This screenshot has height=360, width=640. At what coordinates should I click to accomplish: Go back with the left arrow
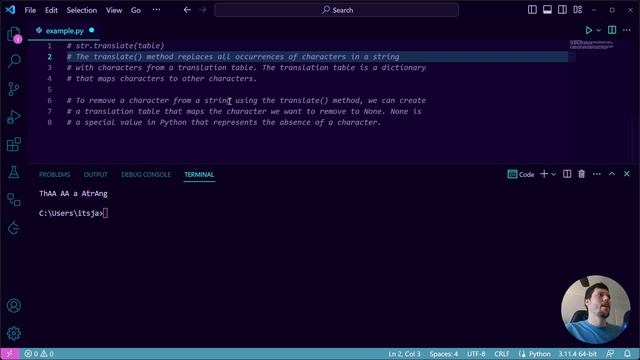[187, 10]
